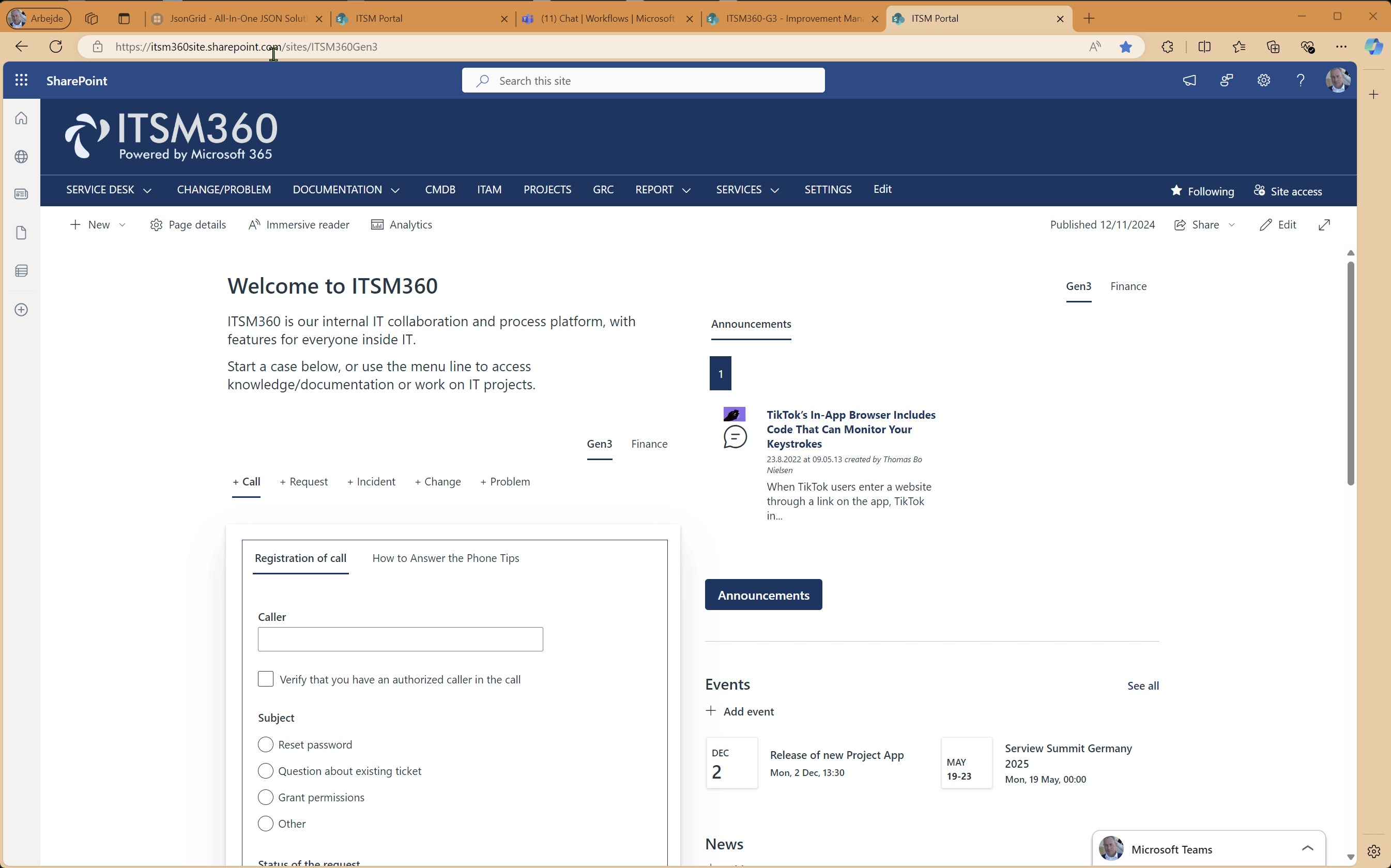Click the Settings gear icon in top bar

pyautogui.click(x=1263, y=80)
